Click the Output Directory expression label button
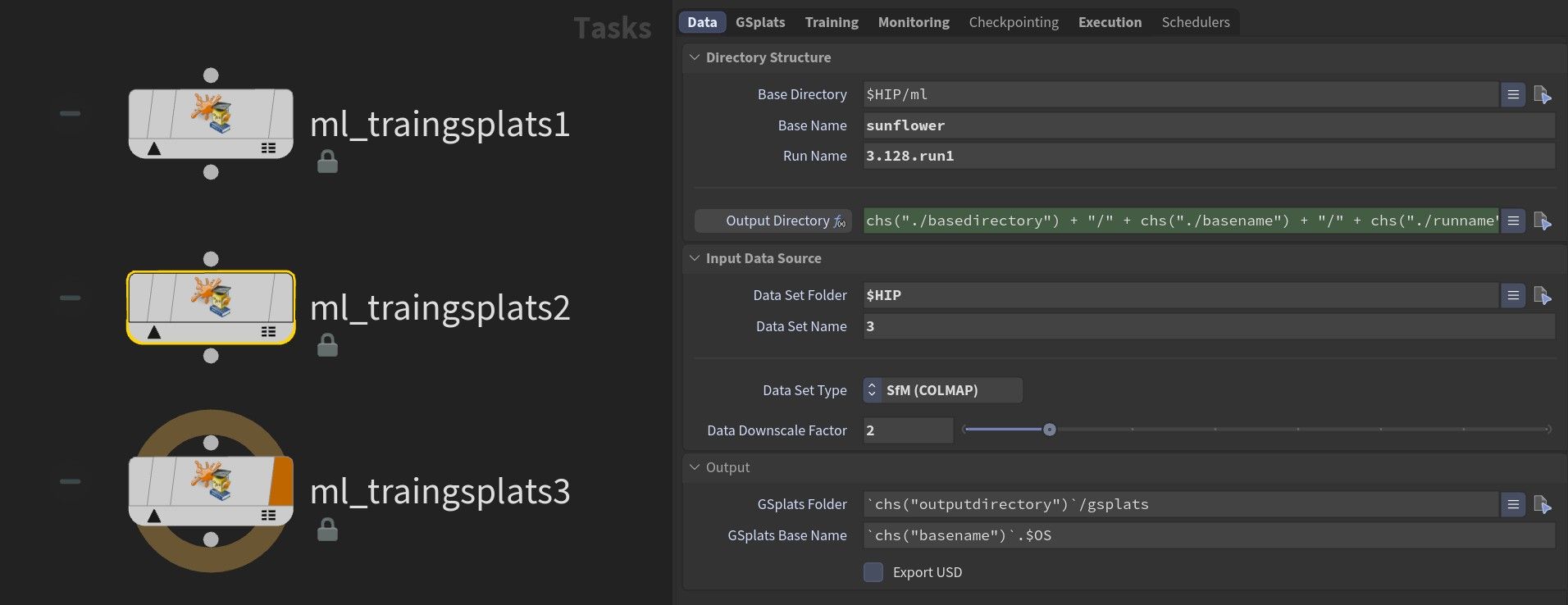This screenshot has height=605, width=1568. pos(773,221)
